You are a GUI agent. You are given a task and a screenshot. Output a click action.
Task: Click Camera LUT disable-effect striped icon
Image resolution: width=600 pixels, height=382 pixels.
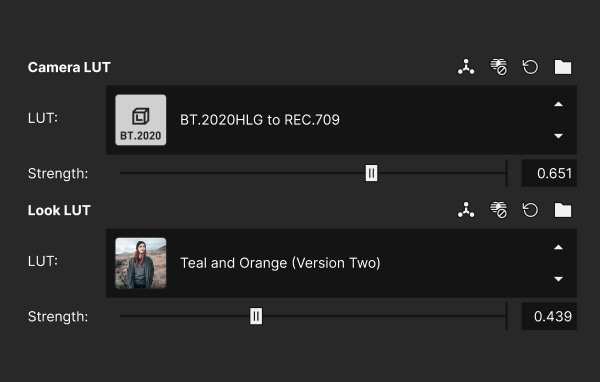pyautogui.click(x=499, y=67)
